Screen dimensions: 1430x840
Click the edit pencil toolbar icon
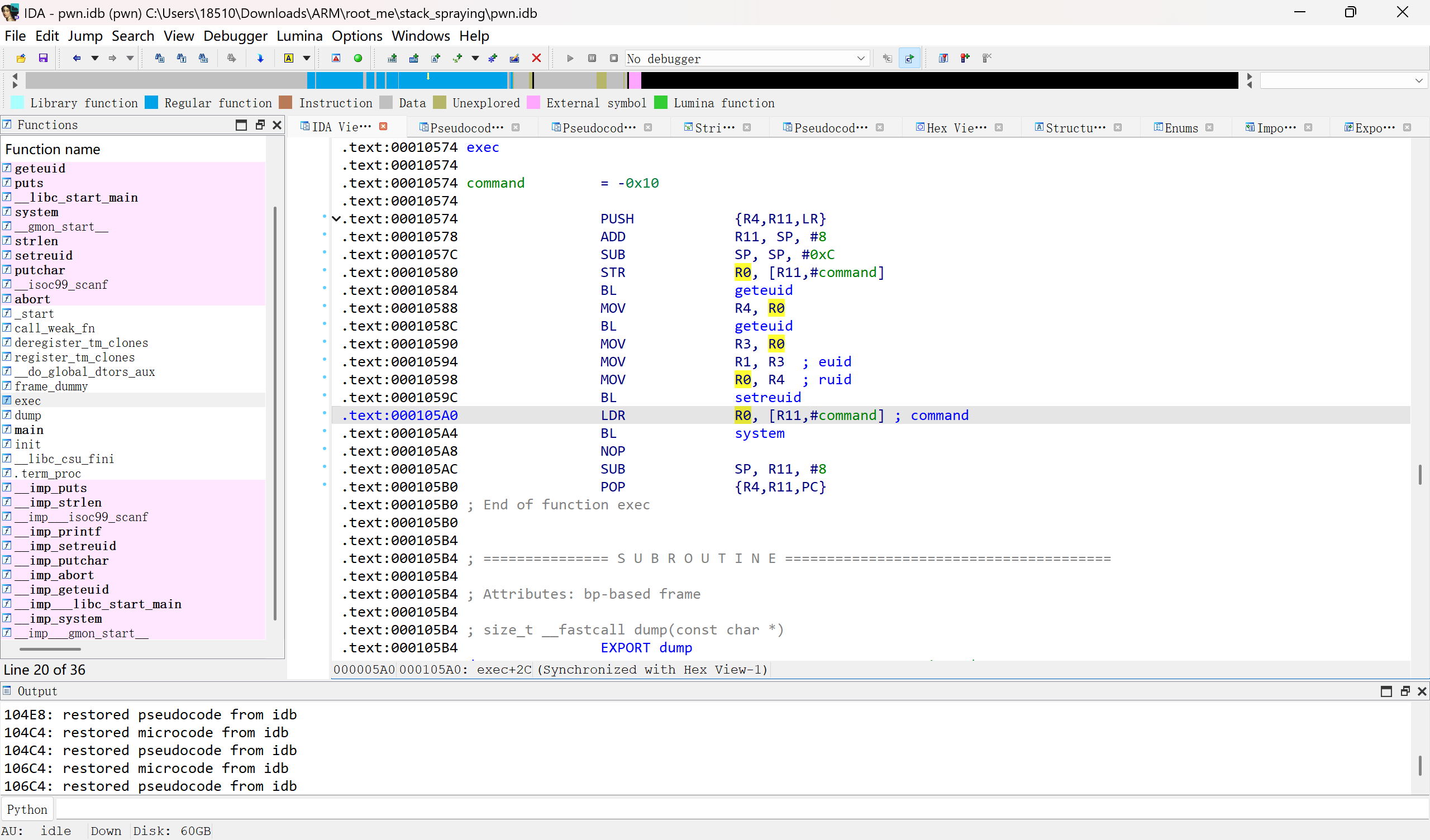click(x=514, y=58)
